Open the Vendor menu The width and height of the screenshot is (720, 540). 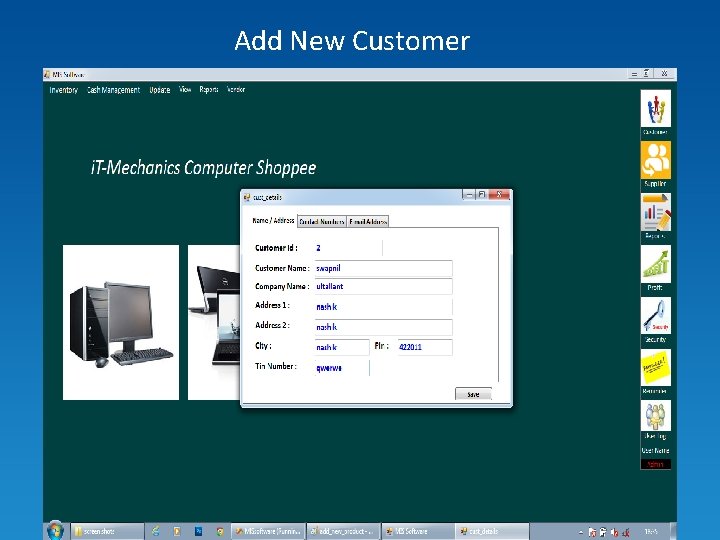[x=236, y=90]
